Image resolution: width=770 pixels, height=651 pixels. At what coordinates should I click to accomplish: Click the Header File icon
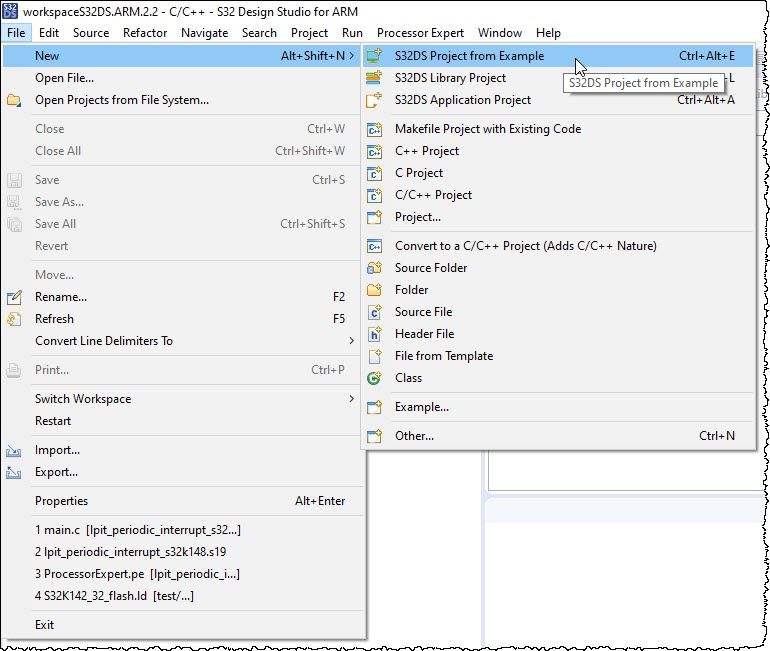coord(374,334)
